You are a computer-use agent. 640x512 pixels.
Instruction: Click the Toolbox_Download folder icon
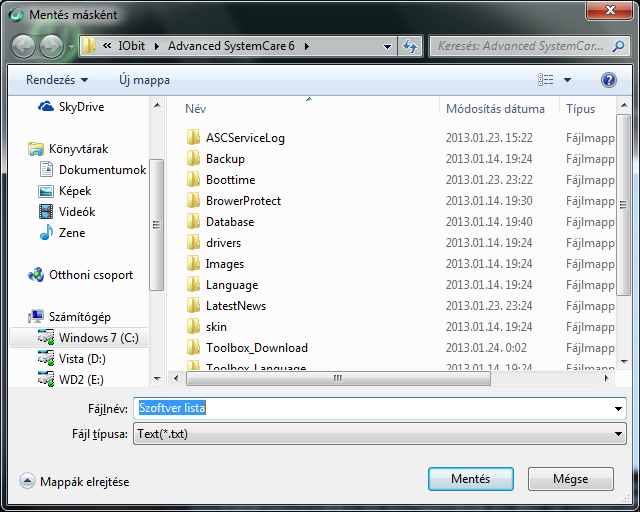(x=193, y=347)
